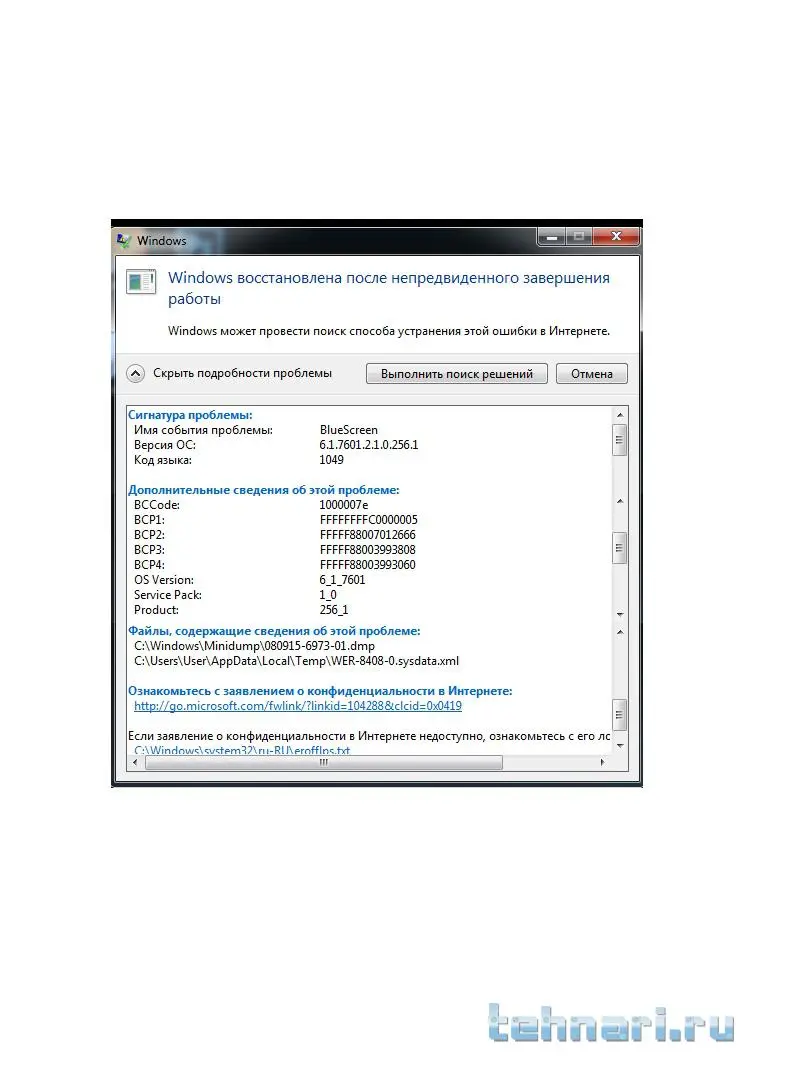Image resolution: width=787 pixels, height=1074 pixels.
Task: Click "Ознакомьтесь с заявлением о конфиденциальности" heading
Action: (320, 690)
